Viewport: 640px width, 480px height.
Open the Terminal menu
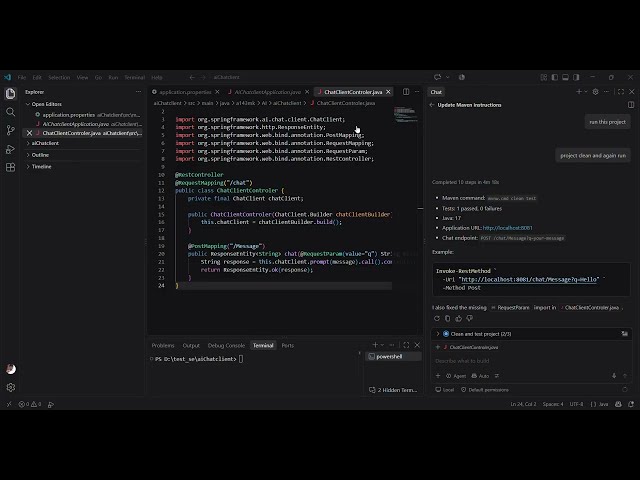[134, 77]
